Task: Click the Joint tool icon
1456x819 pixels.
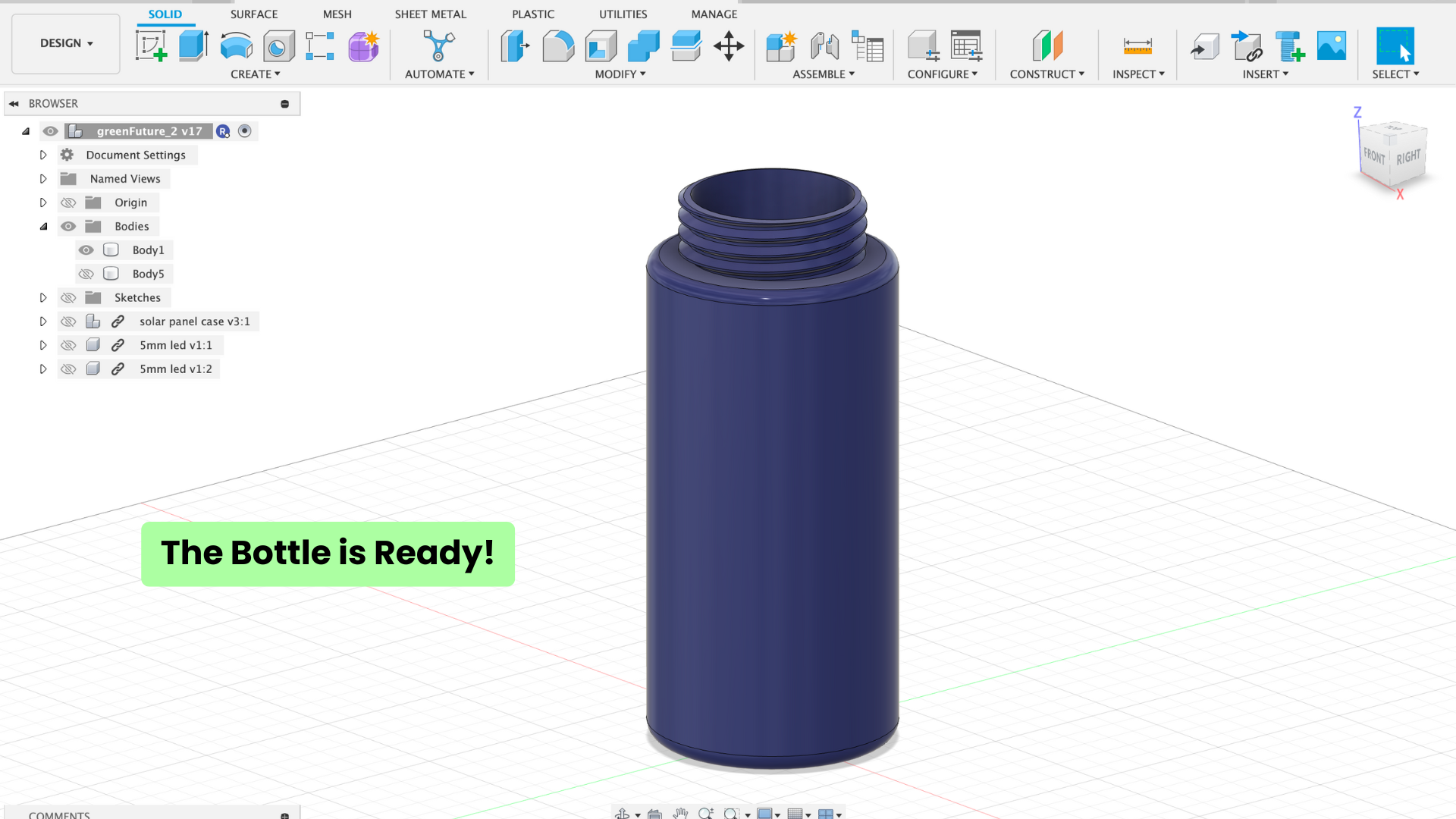Action: (824, 46)
